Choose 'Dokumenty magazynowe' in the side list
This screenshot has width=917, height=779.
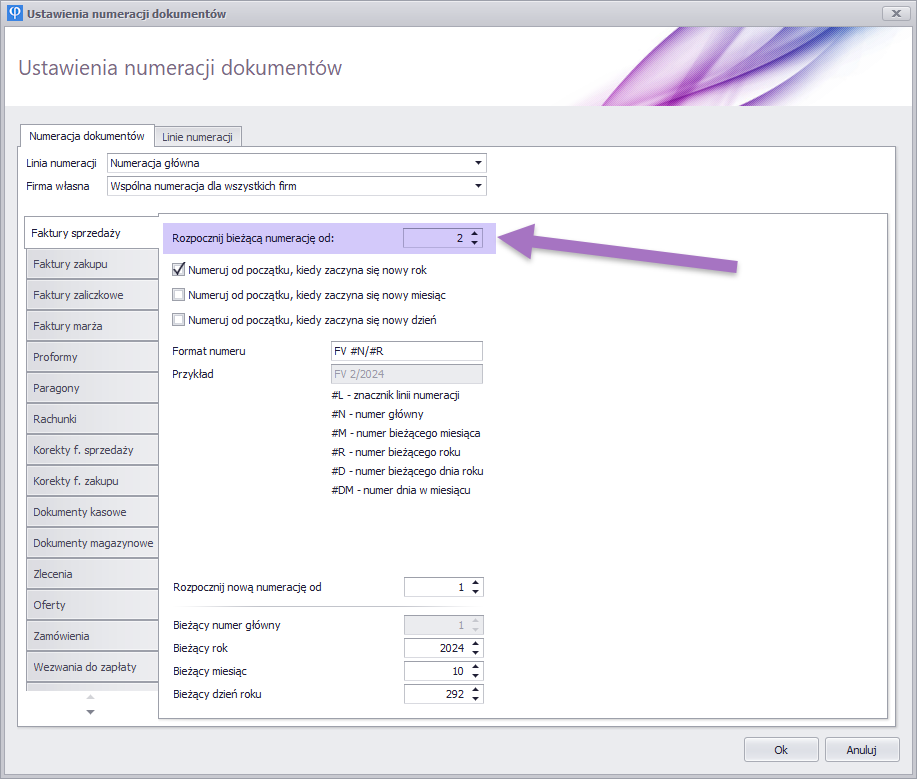(92, 543)
